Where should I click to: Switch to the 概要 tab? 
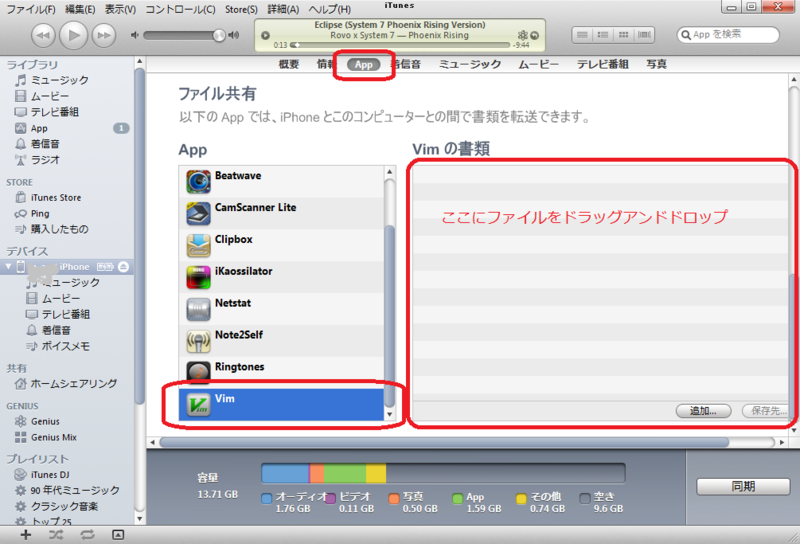tap(289, 64)
